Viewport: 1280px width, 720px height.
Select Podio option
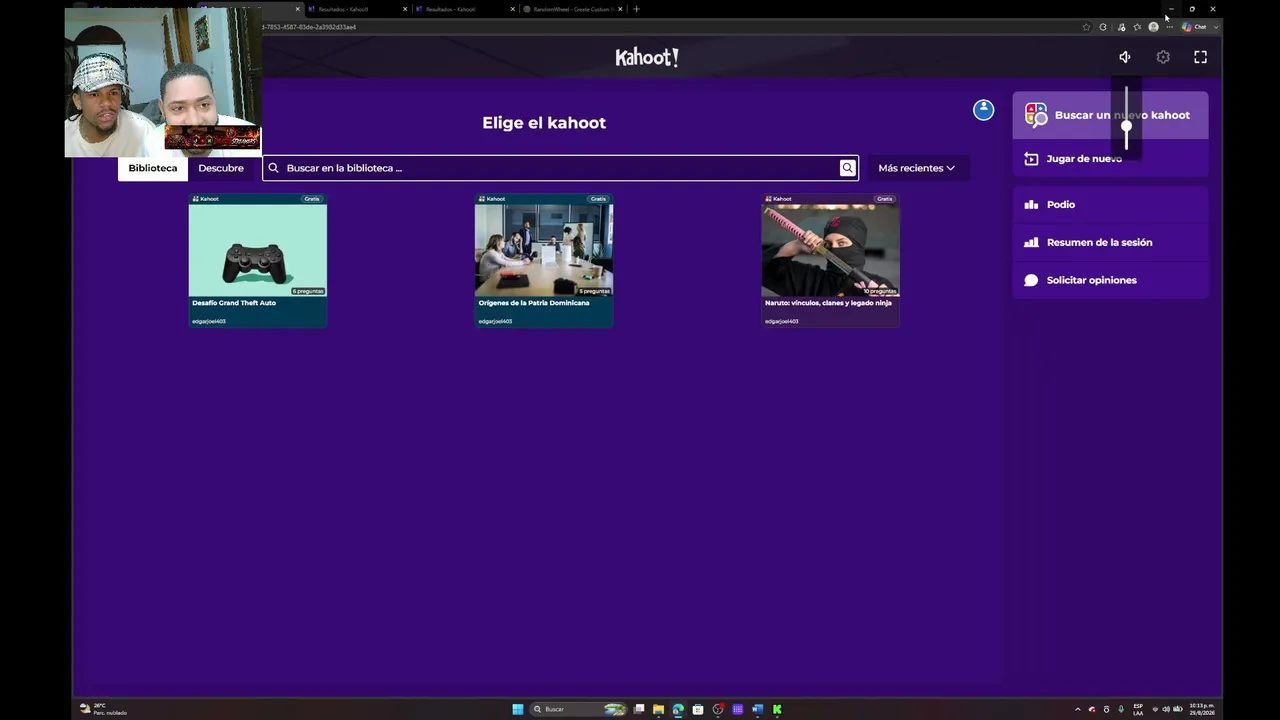tap(1110, 205)
